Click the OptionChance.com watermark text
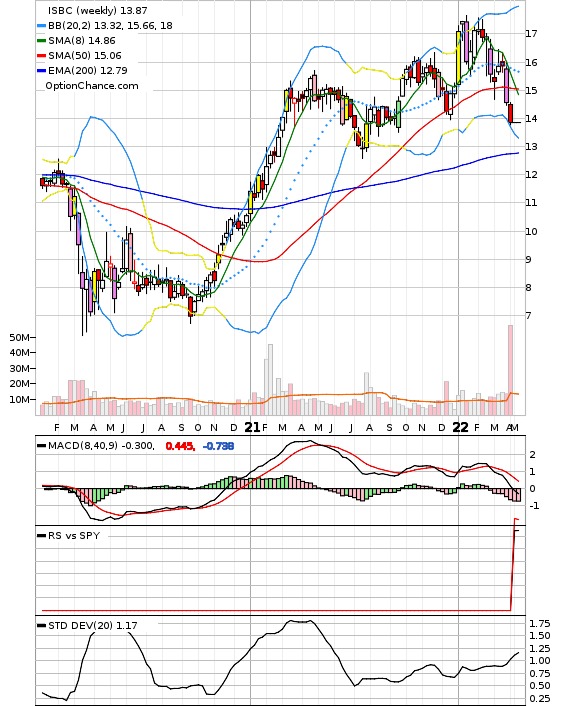The image size is (566, 706). tap(92, 86)
